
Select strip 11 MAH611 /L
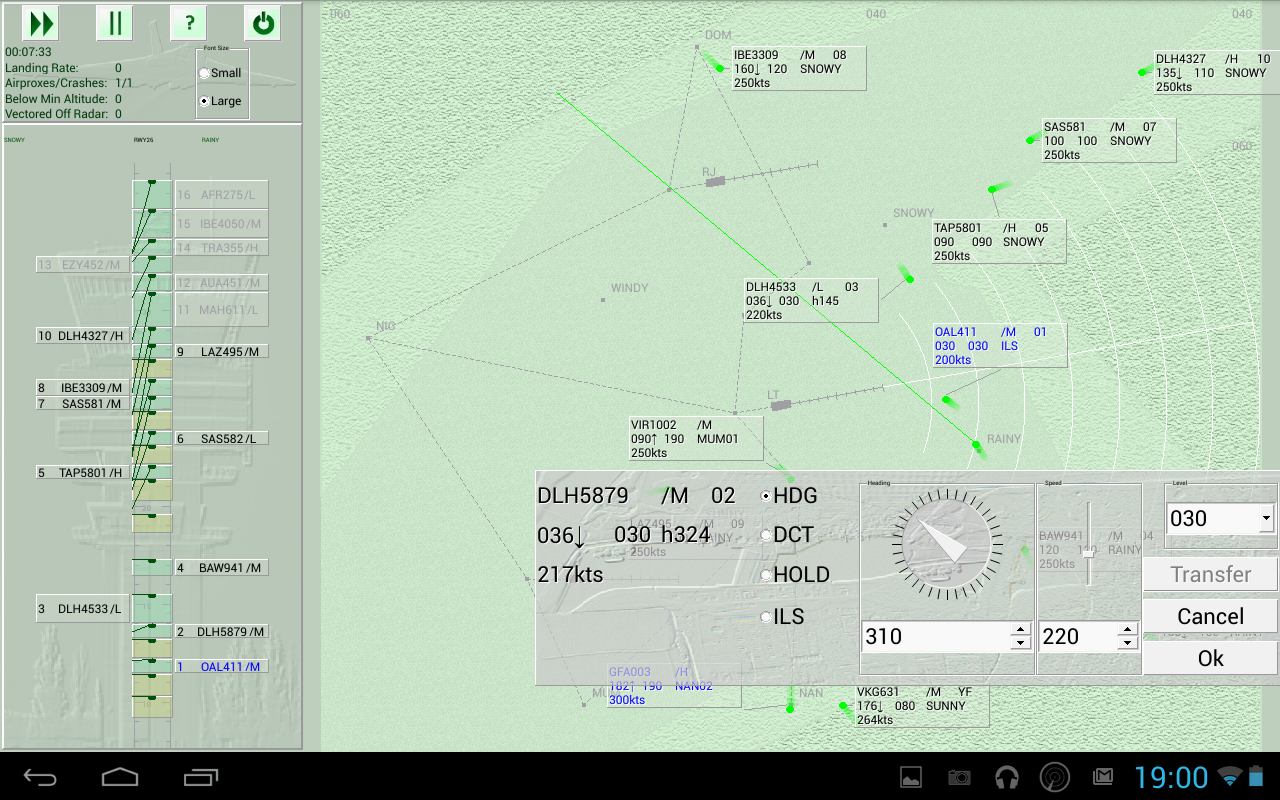[221, 309]
